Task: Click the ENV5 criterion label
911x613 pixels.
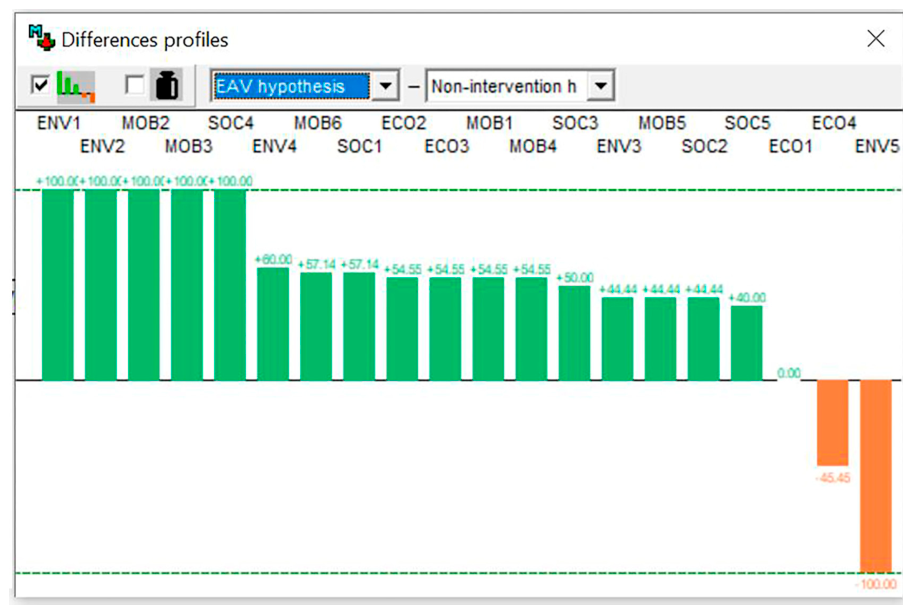Action: [877, 146]
